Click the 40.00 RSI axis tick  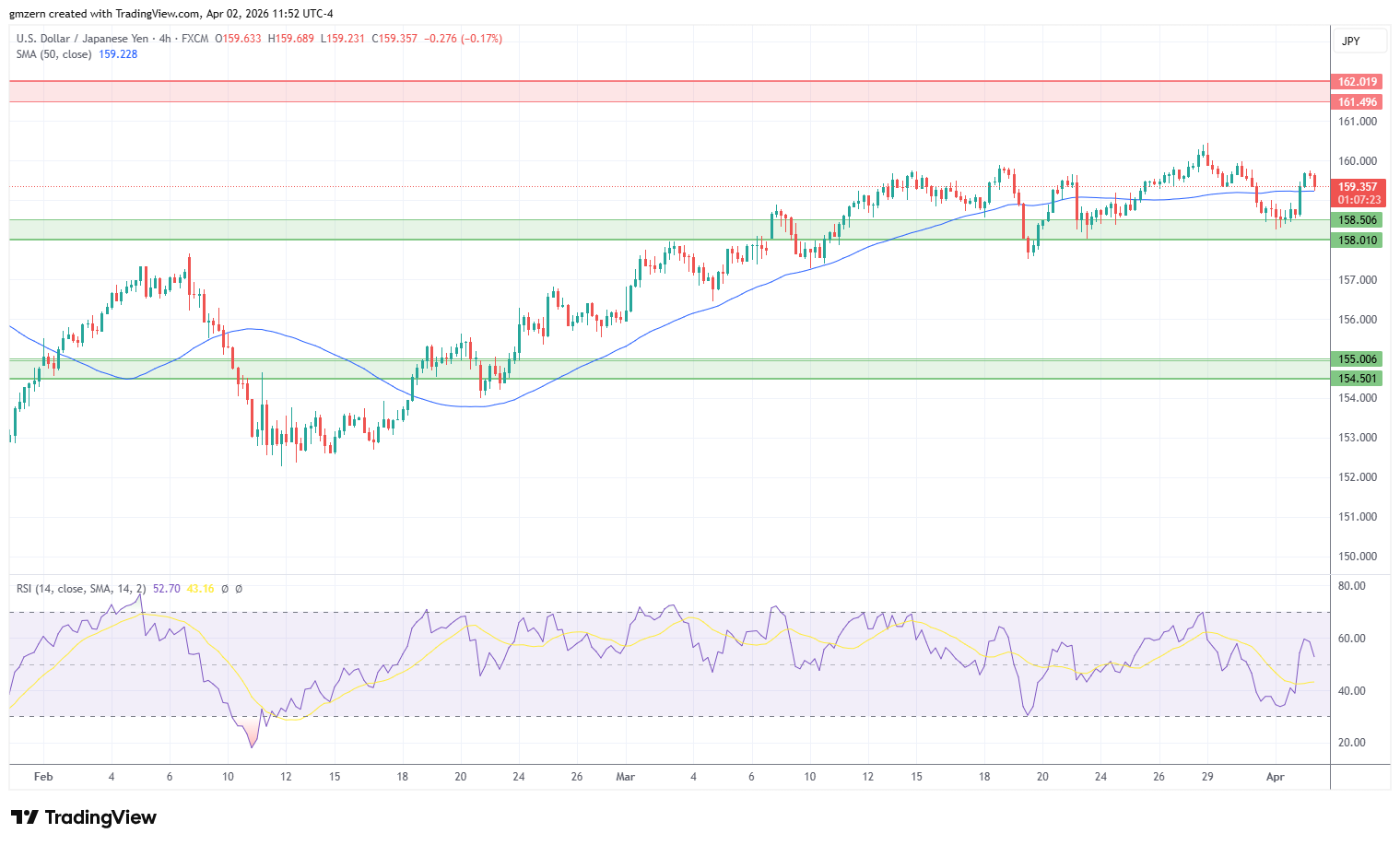(1351, 691)
